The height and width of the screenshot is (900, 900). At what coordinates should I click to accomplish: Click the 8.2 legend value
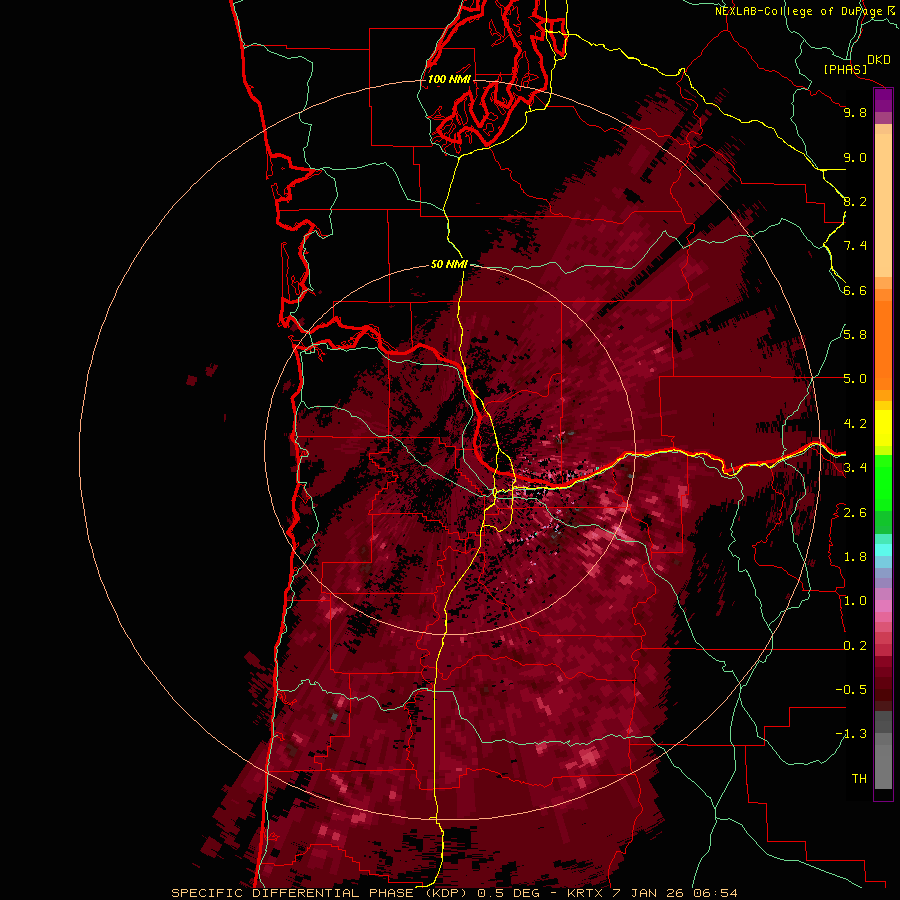tap(855, 201)
